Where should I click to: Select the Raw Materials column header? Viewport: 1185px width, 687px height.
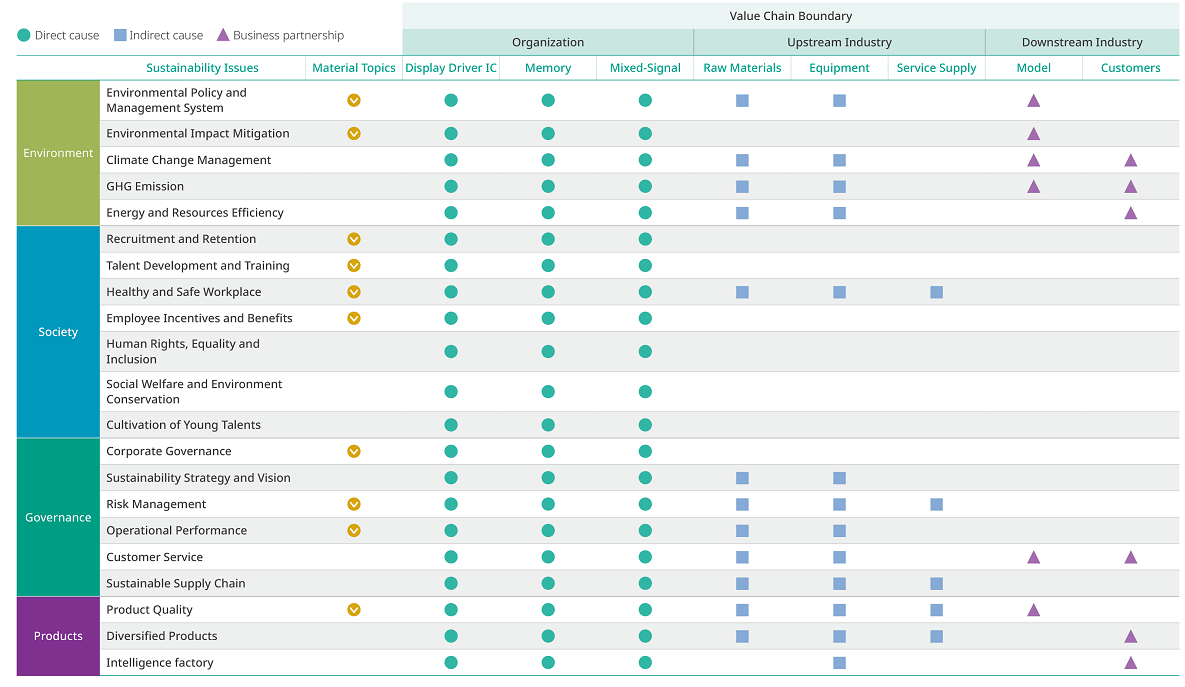coord(742,68)
